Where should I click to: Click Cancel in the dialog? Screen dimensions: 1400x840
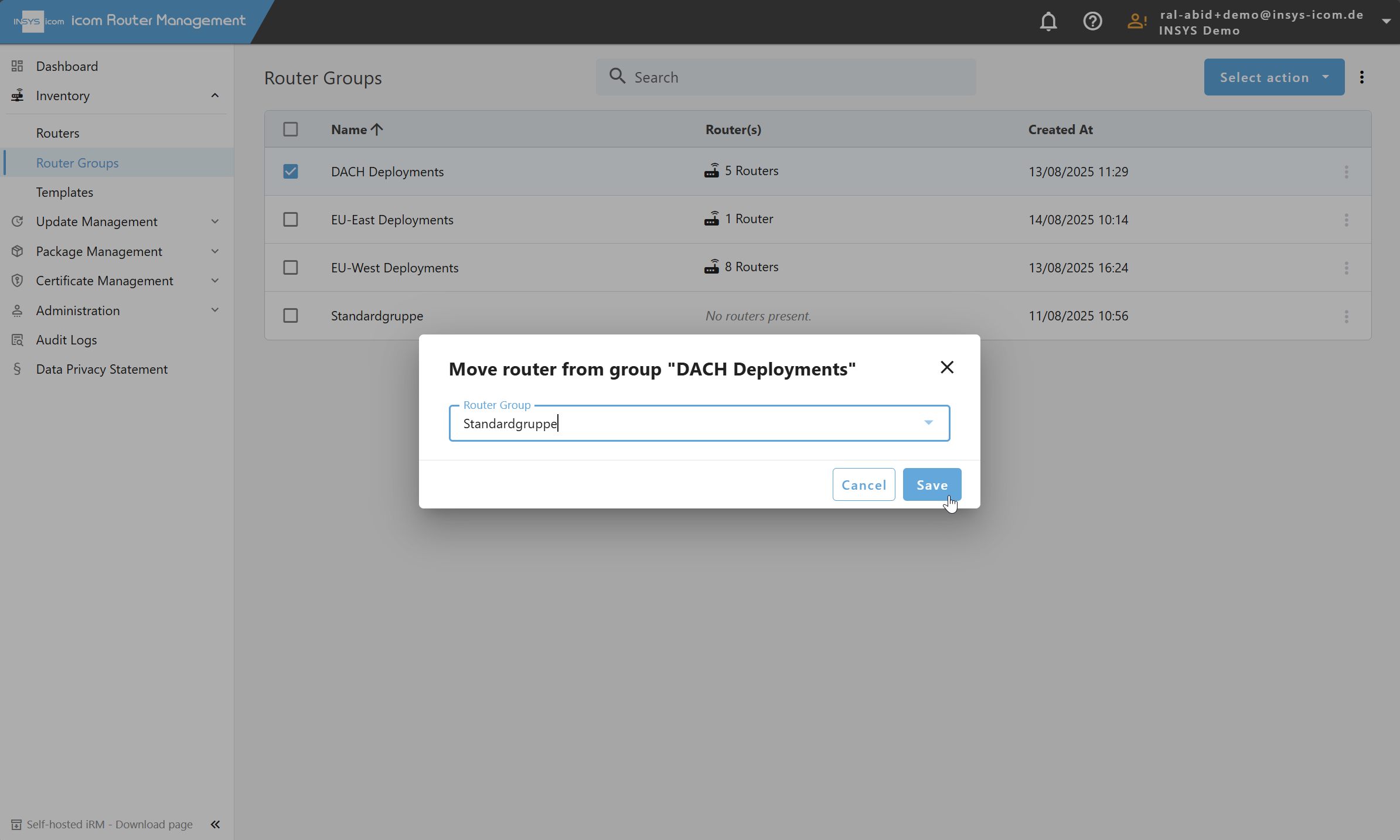point(864,484)
